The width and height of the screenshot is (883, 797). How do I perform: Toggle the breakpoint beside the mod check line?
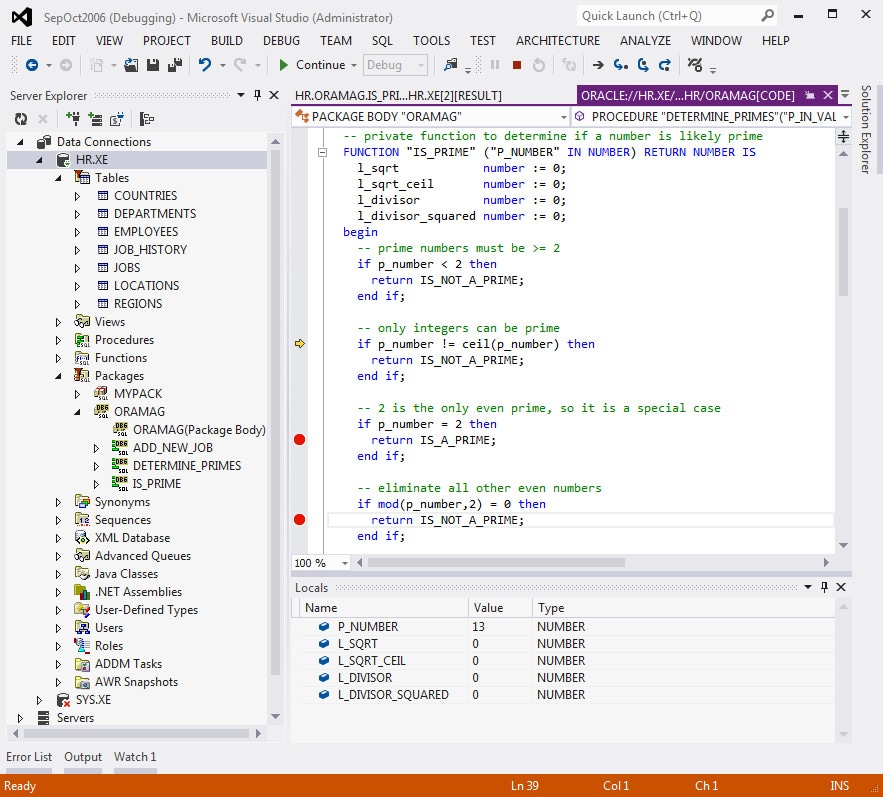(298, 519)
